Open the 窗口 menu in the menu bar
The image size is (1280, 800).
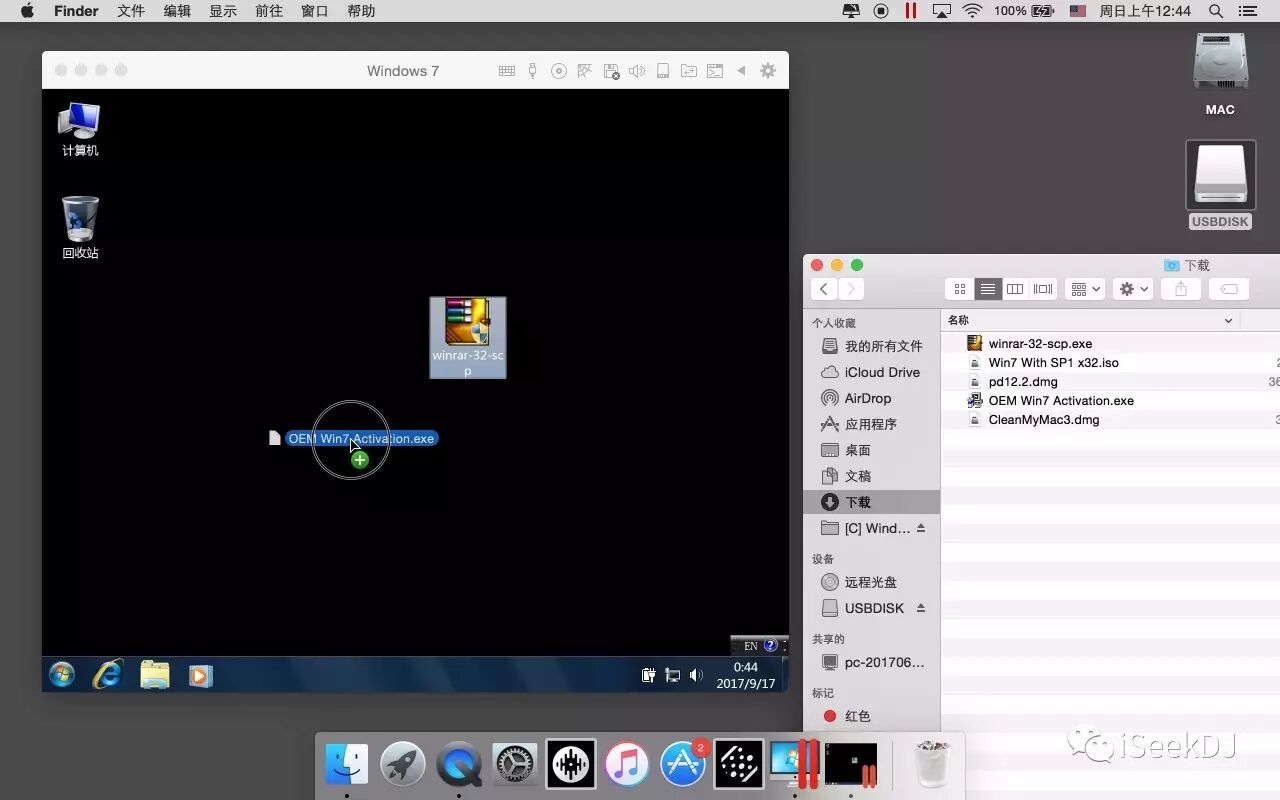(x=315, y=11)
